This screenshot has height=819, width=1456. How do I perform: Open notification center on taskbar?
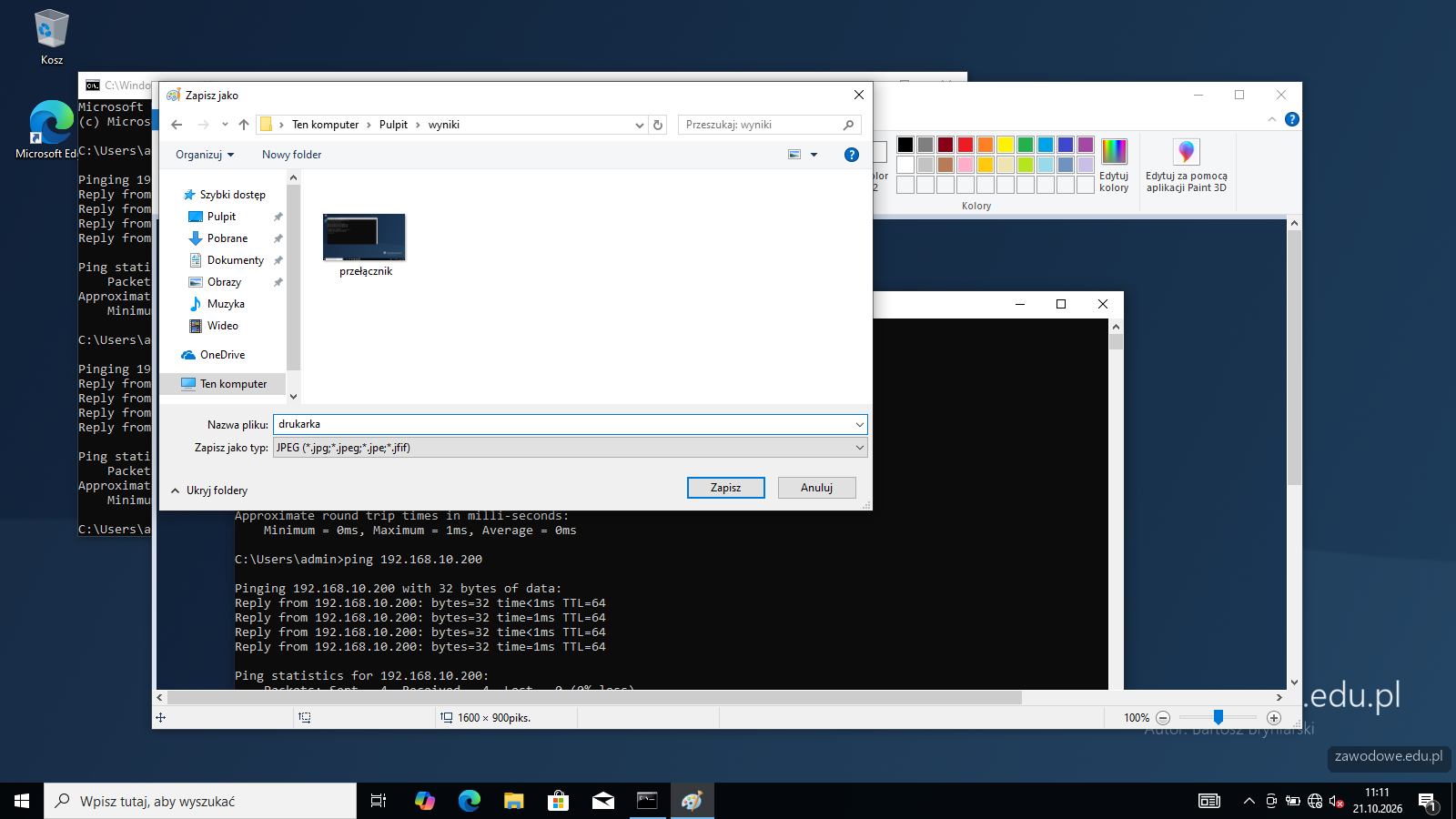(1428, 802)
